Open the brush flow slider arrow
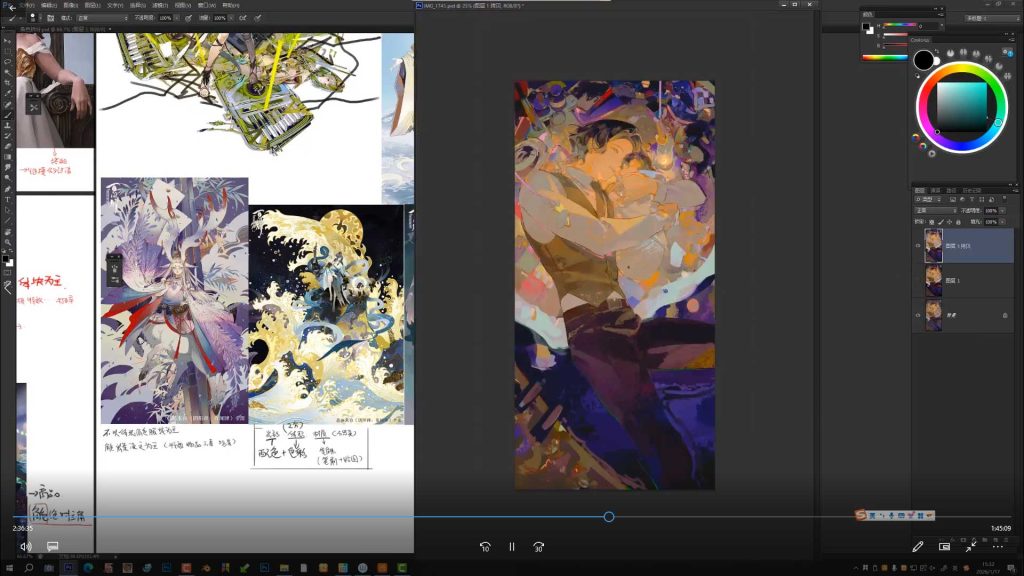This screenshot has width=1024, height=576. [231, 18]
